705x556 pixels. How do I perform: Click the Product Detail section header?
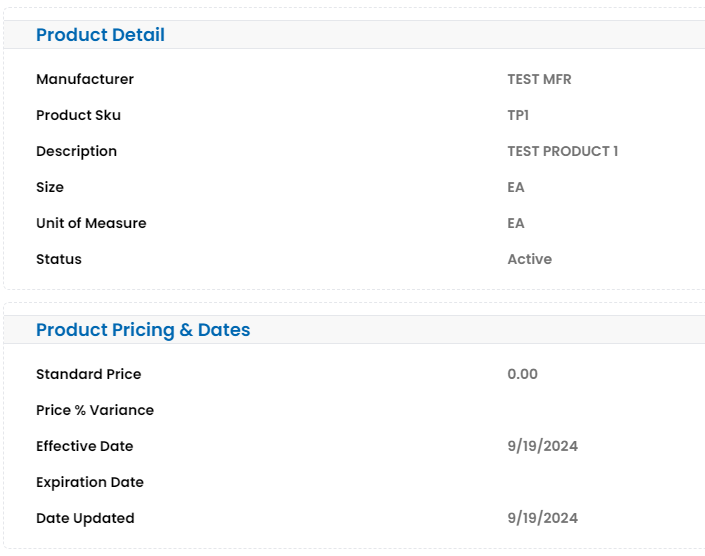tap(100, 35)
